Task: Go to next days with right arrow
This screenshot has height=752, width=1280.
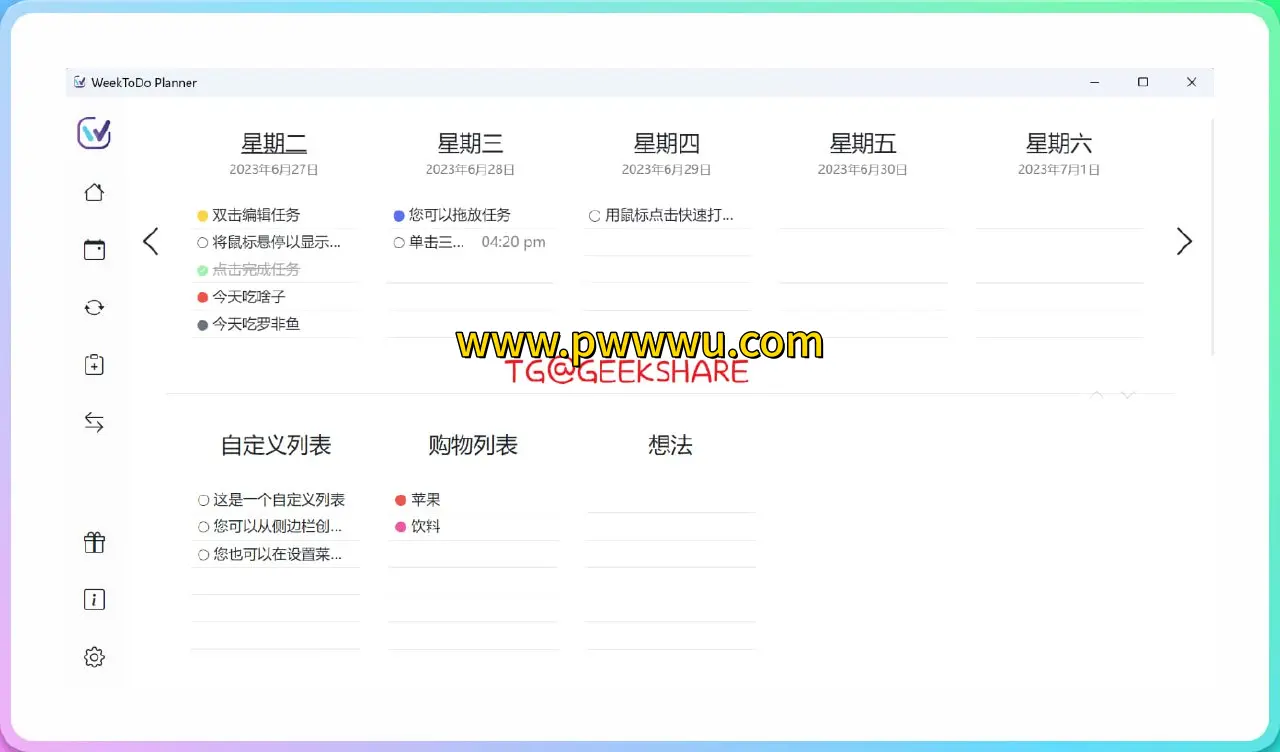Action: coord(1184,241)
